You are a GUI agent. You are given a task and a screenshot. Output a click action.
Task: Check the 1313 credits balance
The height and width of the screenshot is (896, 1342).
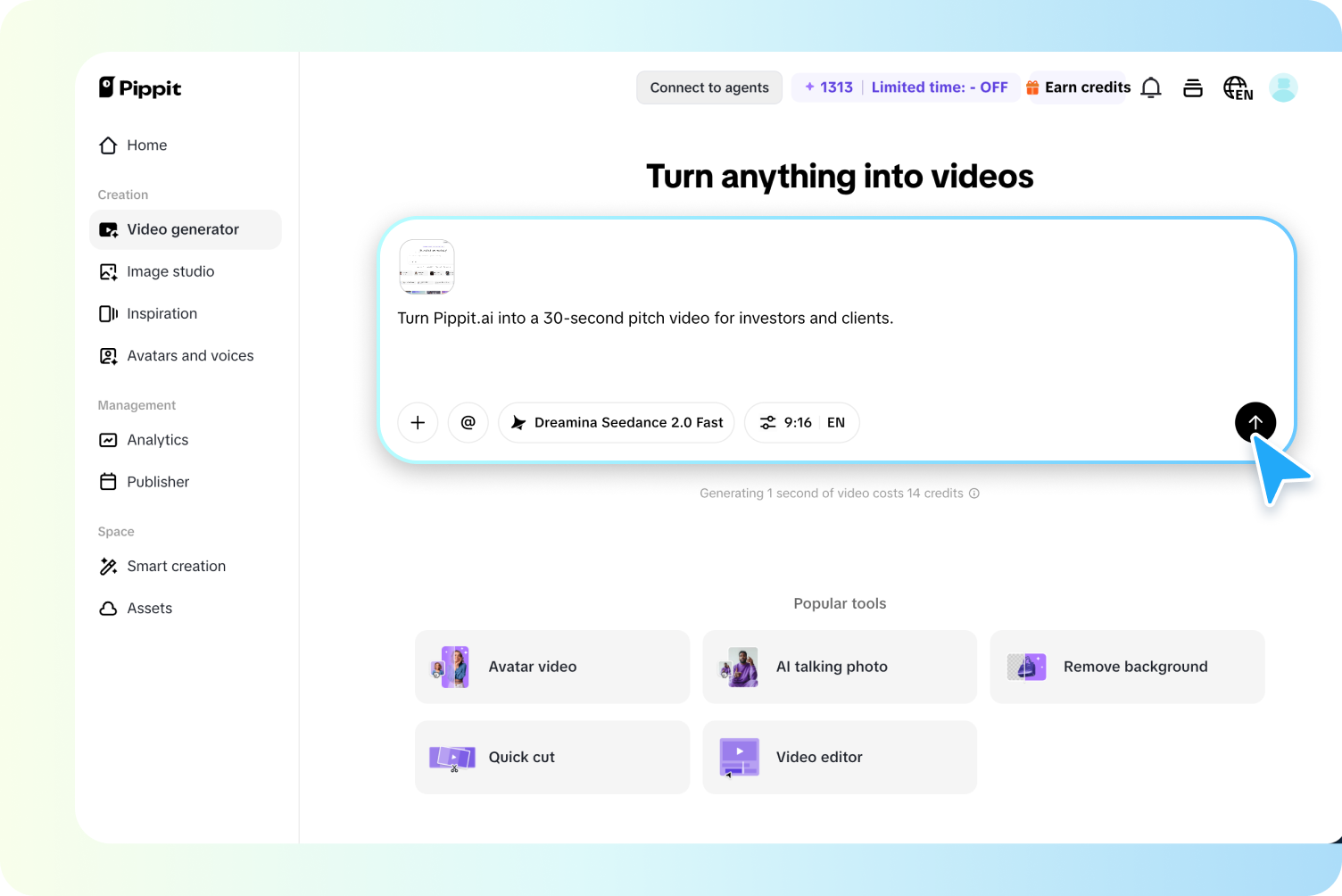[828, 87]
